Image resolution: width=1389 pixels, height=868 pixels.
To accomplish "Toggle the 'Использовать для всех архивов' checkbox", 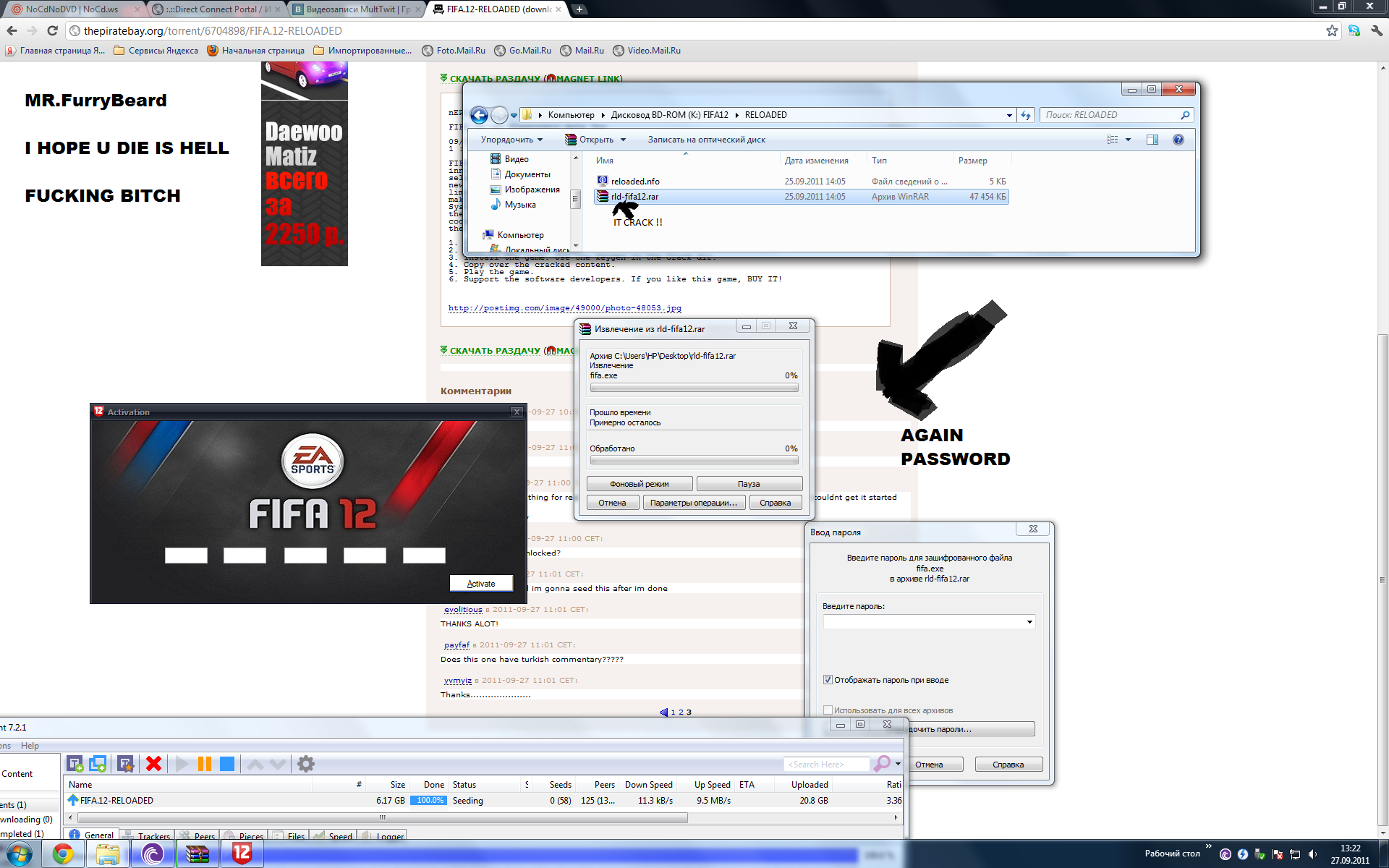I will pos(828,710).
